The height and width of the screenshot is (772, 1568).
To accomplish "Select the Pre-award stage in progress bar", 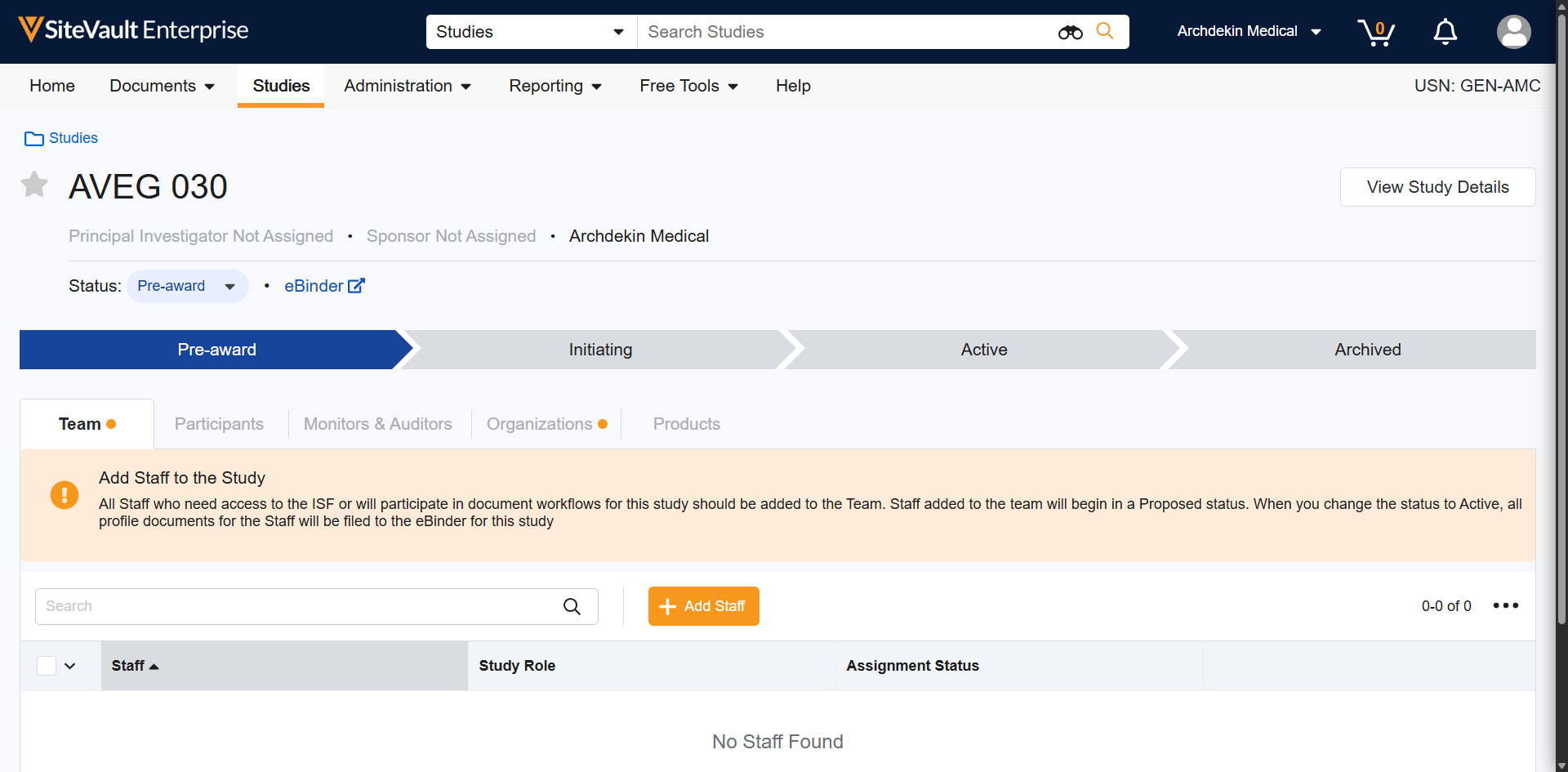I will pyautogui.click(x=216, y=350).
